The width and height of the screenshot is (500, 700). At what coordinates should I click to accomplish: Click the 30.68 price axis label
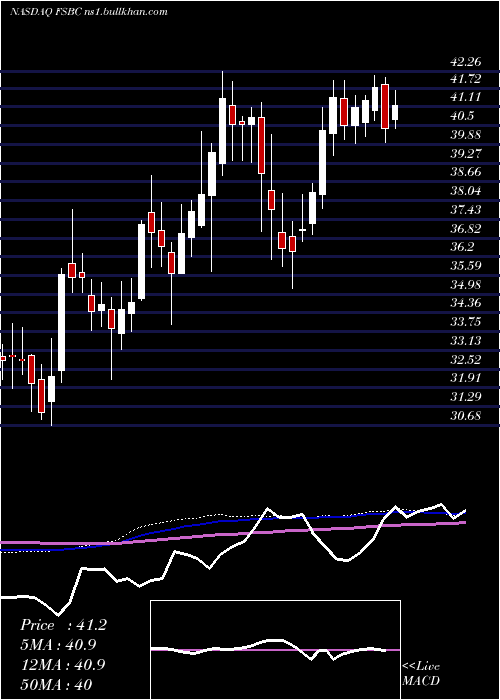click(x=466, y=416)
